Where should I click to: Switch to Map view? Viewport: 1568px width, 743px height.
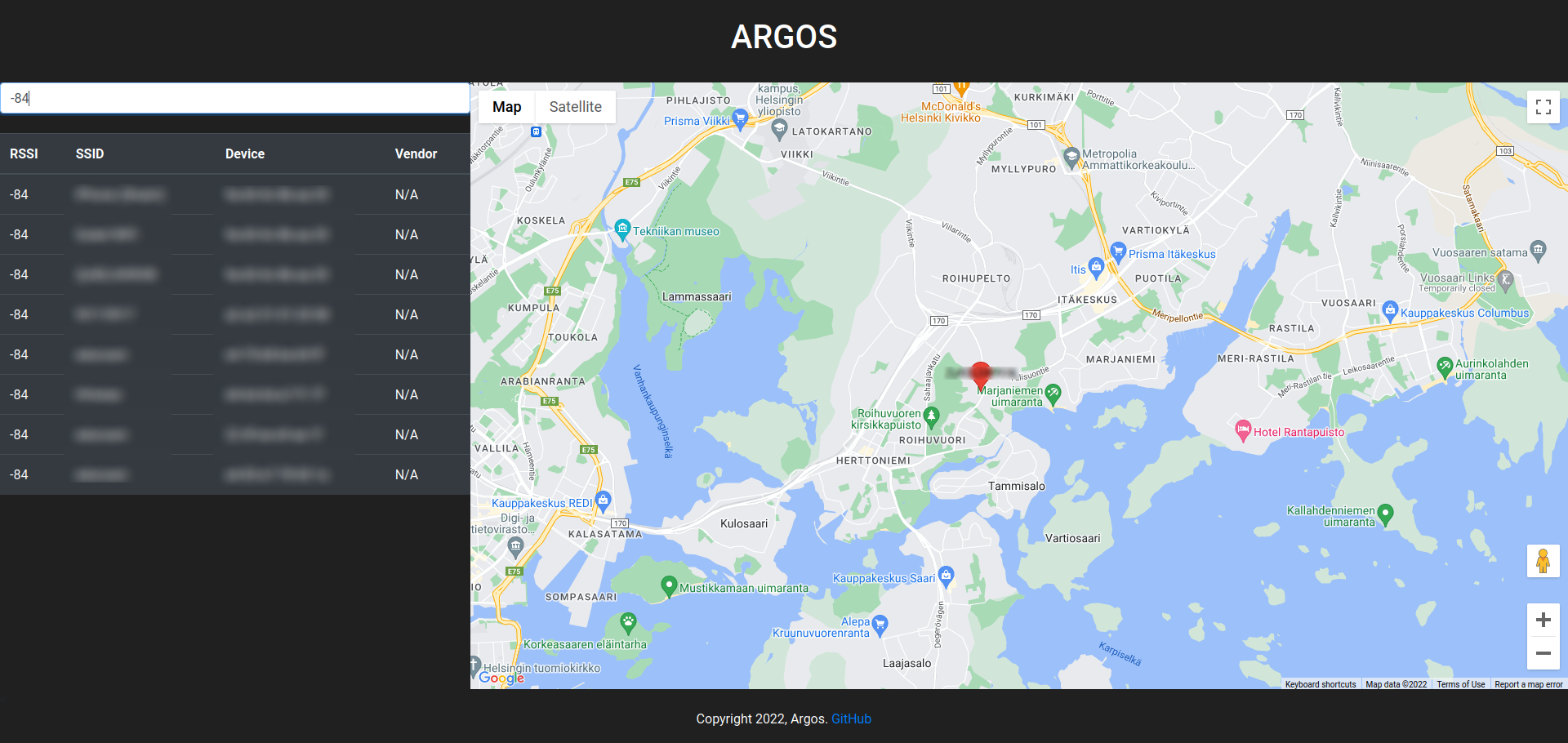pyautogui.click(x=506, y=106)
